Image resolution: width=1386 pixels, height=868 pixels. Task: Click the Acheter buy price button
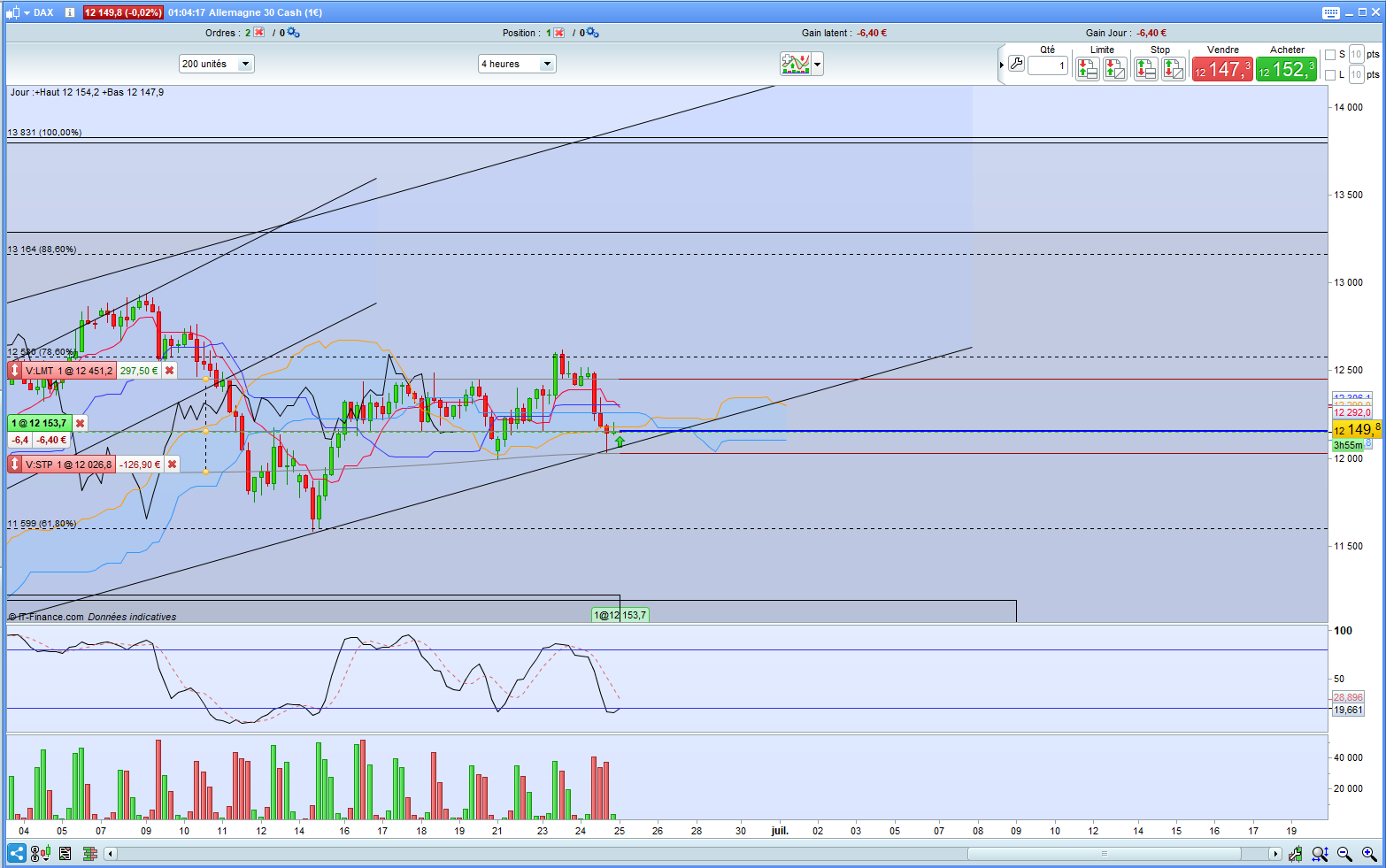point(1286,69)
